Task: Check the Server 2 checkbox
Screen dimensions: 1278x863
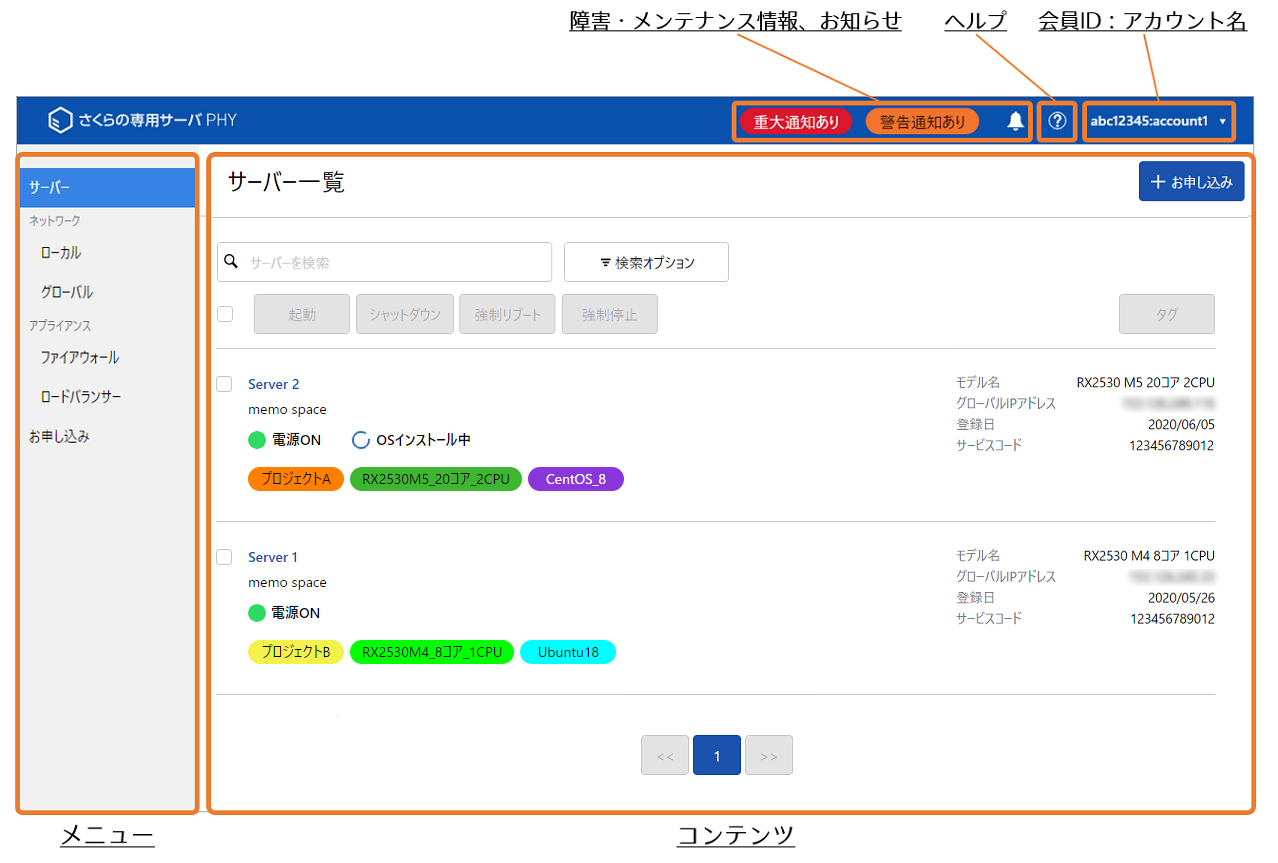Action: pyautogui.click(x=225, y=384)
